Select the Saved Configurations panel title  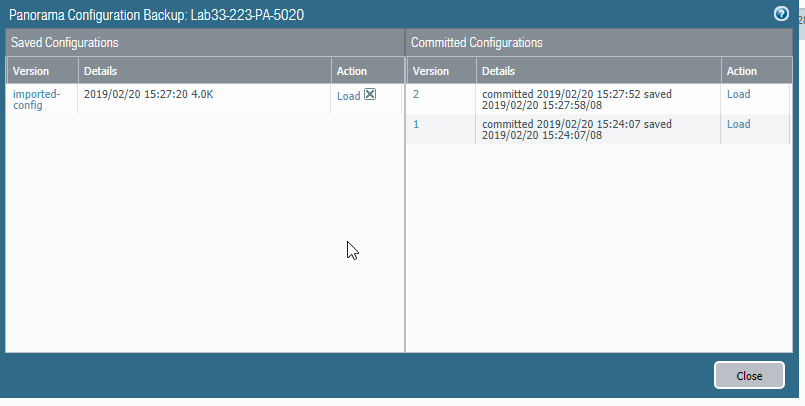[x=65, y=43]
